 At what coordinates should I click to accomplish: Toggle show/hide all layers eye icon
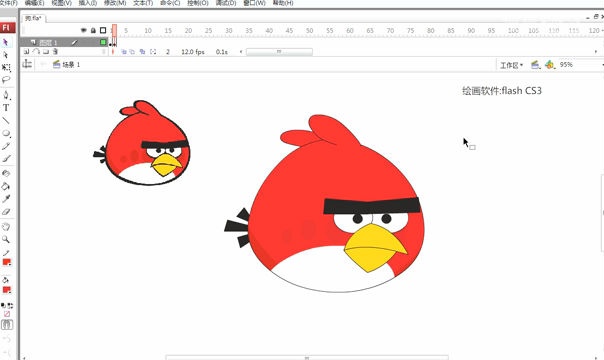click(x=84, y=30)
